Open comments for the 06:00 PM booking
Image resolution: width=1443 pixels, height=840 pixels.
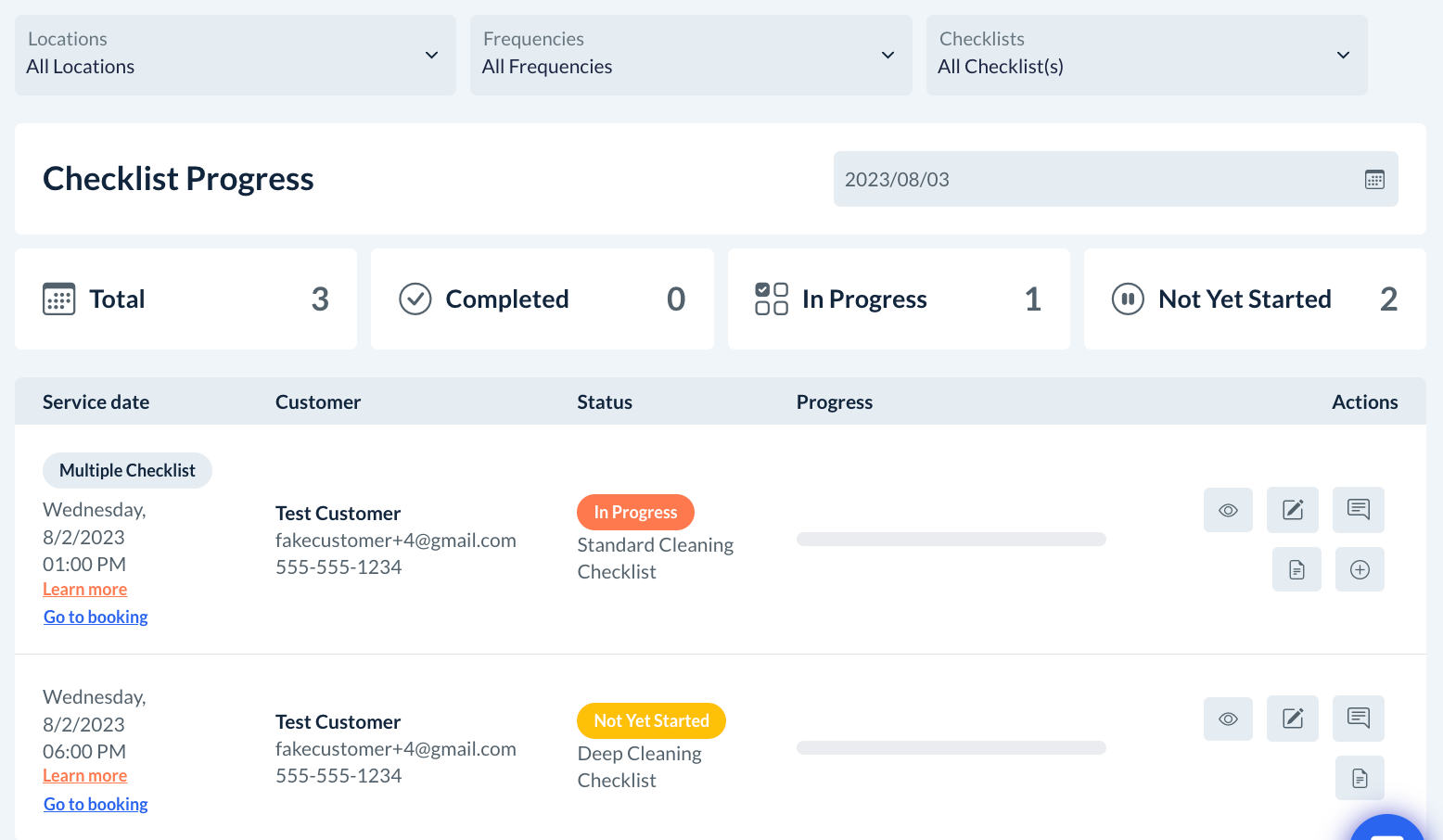1359,719
